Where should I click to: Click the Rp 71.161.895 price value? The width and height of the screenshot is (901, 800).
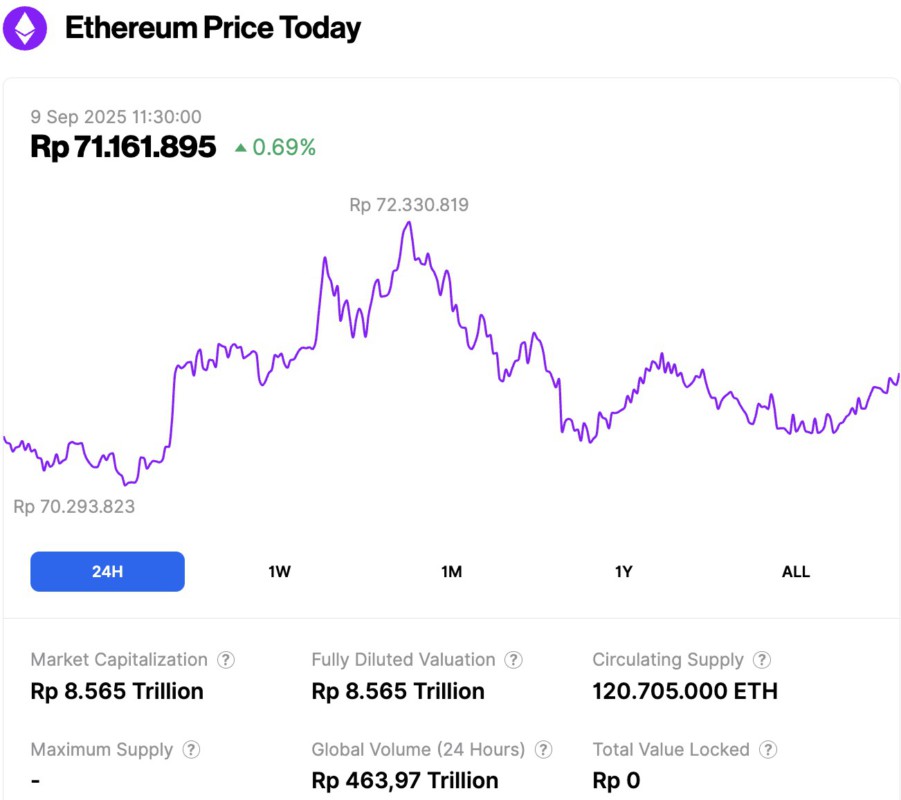(x=123, y=146)
